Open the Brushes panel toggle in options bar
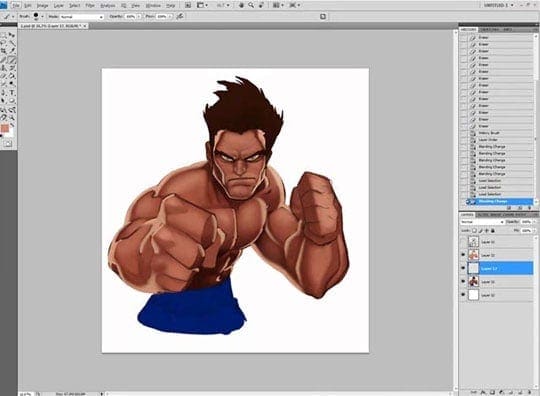The width and height of the screenshot is (540, 396). [x=323, y=16]
